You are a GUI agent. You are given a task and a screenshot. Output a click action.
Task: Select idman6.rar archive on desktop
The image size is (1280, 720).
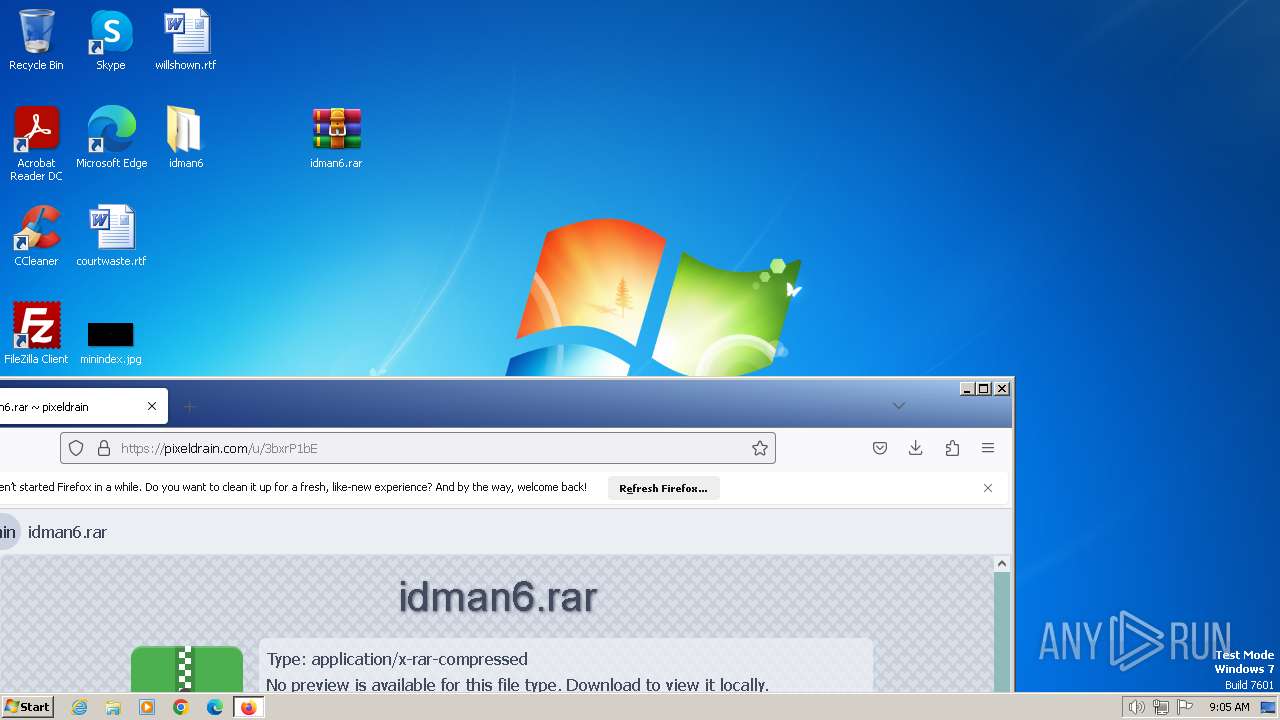click(x=336, y=138)
